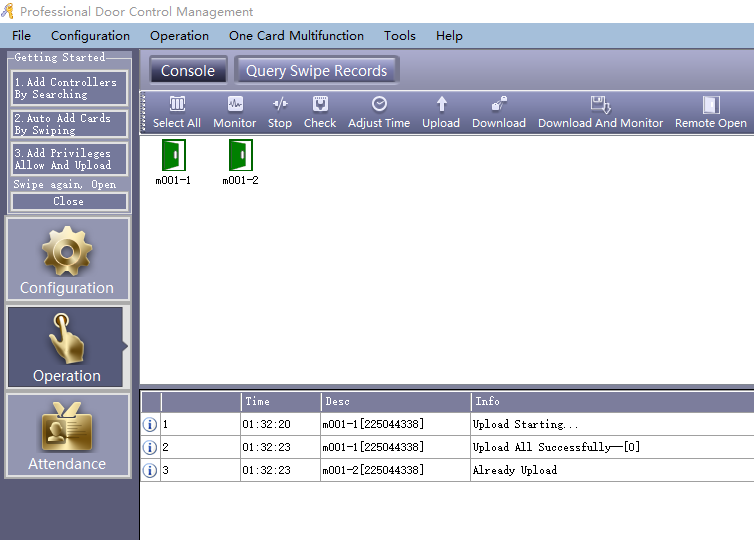Viewport: 754px width, 540px height.
Task: Select m001-2[225044338] desc cell
Action: coord(395,470)
